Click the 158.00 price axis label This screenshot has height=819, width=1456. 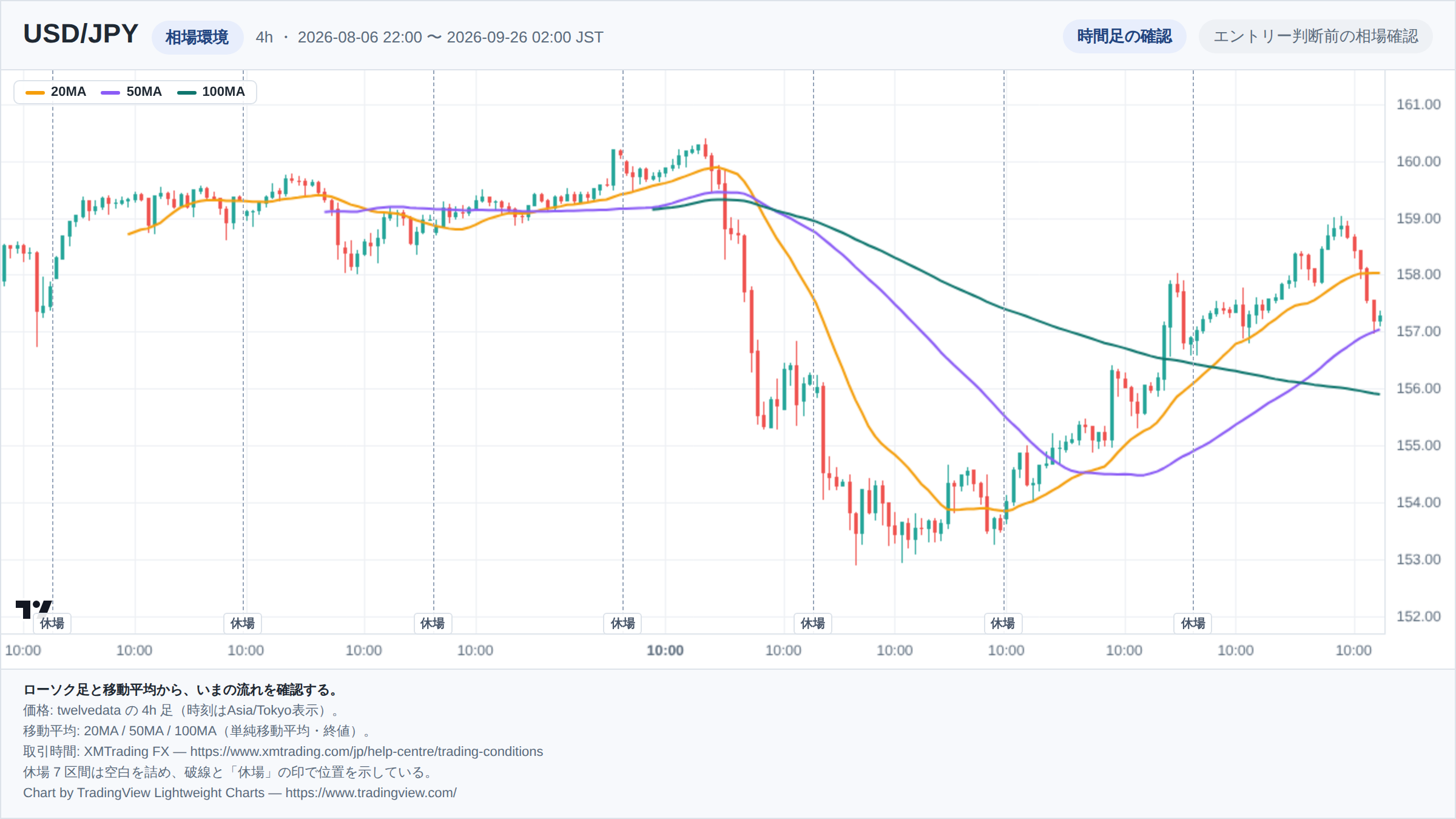[x=1418, y=274]
